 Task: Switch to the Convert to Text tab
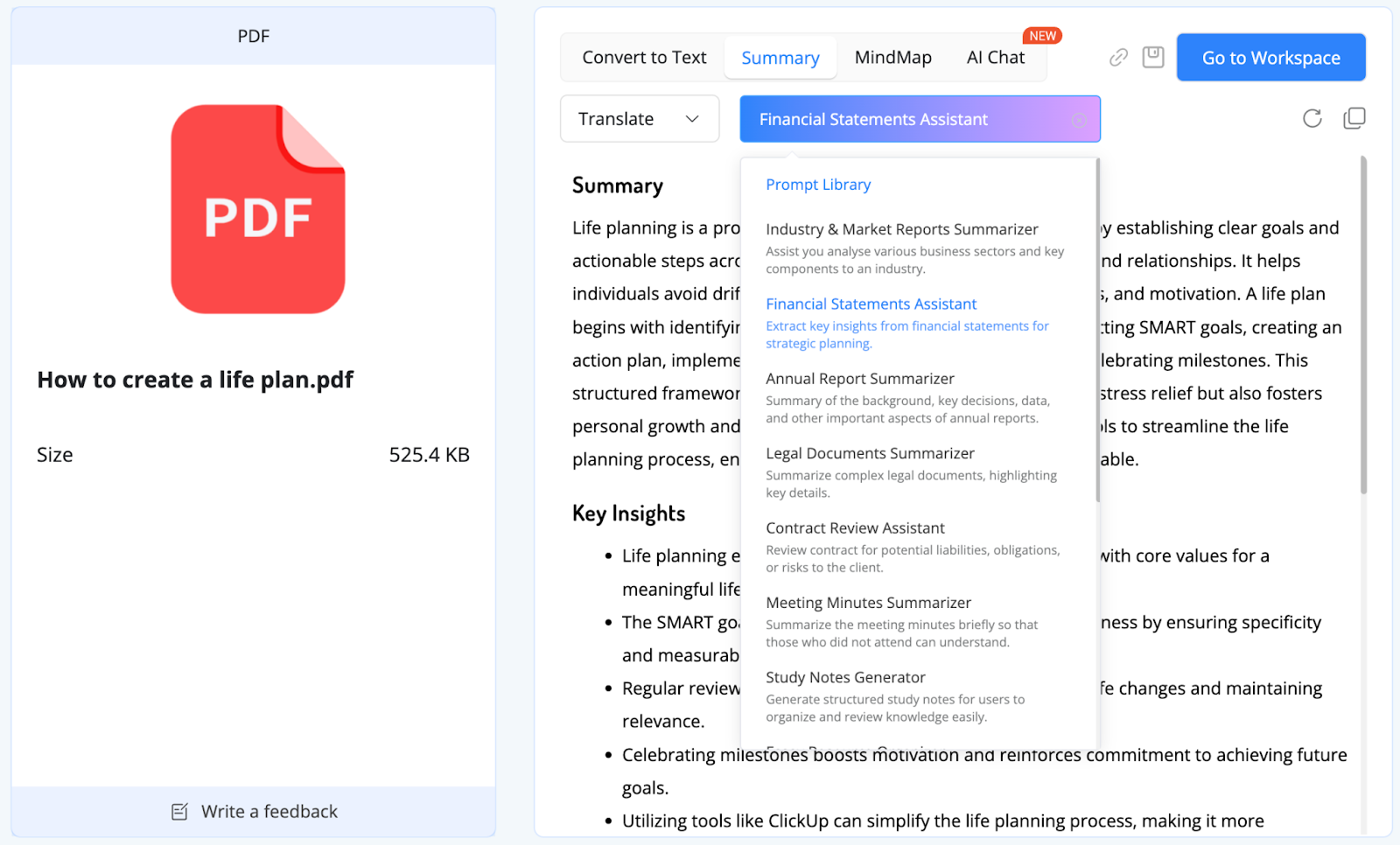tap(644, 57)
